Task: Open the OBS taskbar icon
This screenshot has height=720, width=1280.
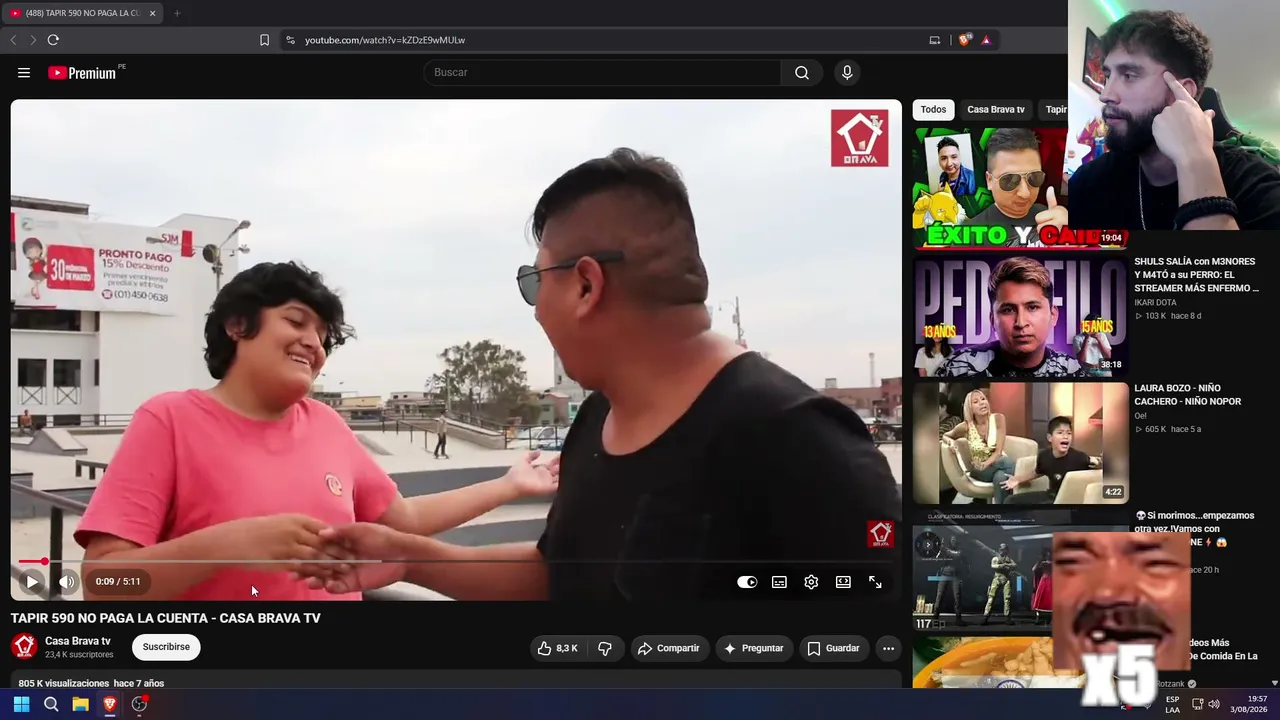Action: pos(140,704)
